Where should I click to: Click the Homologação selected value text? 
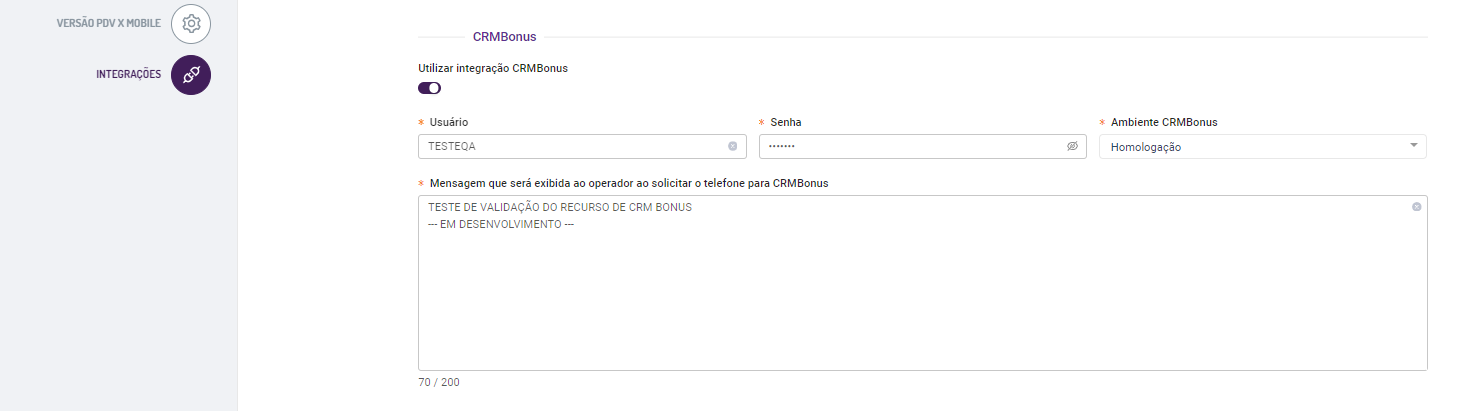(1146, 147)
